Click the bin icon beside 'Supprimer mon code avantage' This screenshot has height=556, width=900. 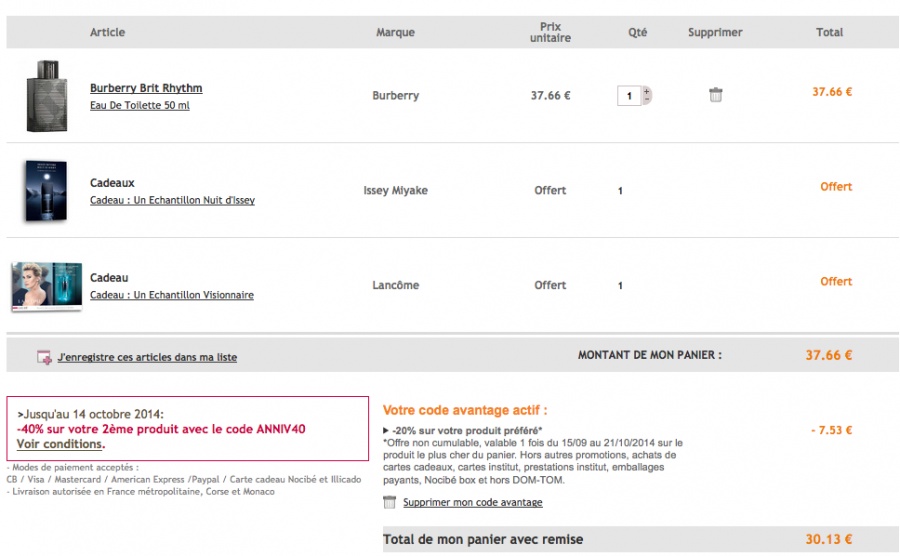[x=390, y=502]
